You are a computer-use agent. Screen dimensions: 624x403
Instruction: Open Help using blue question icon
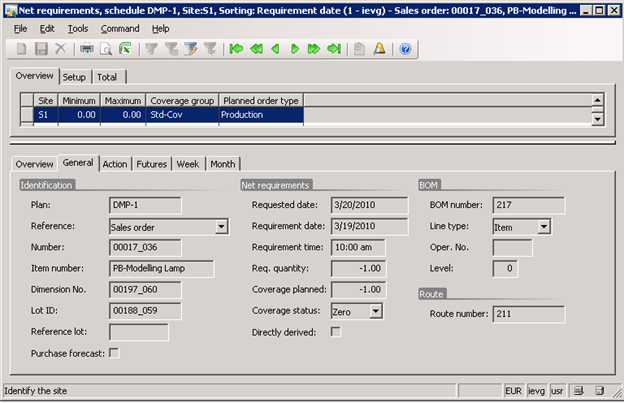(x=405, y=48)
